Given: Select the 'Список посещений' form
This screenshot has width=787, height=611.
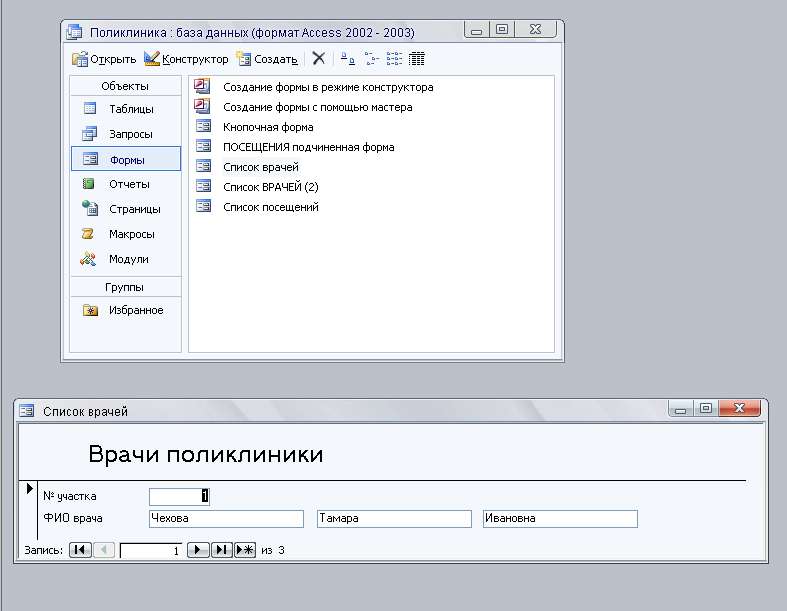Looking at the screenshot, I should (x=271, y=207).
